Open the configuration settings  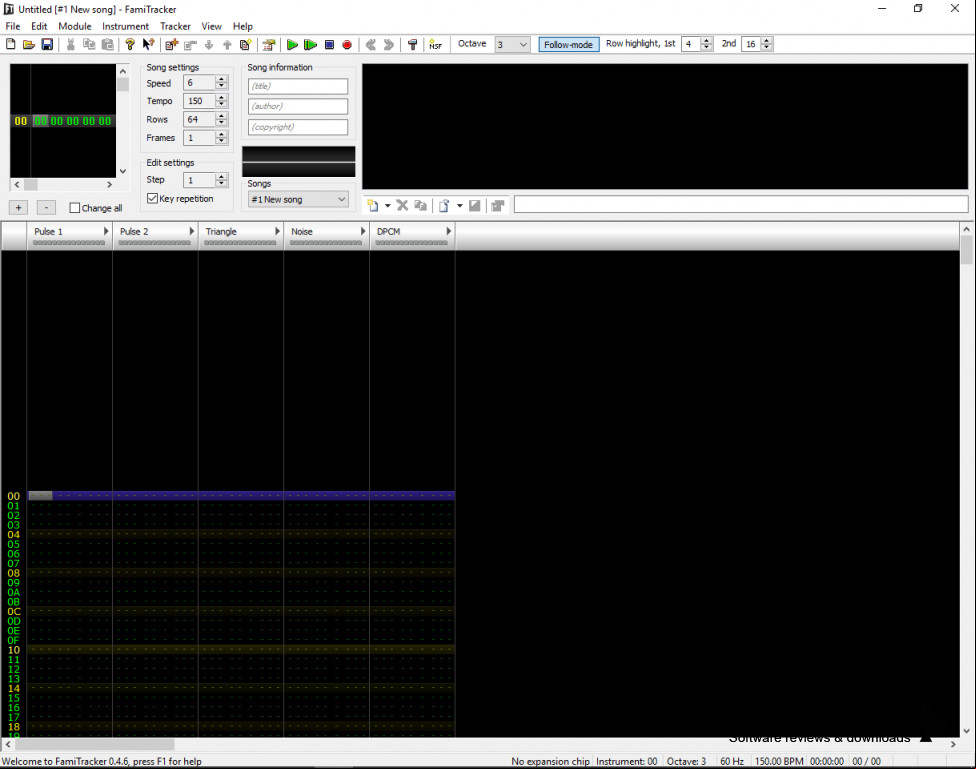click(412, 44)
